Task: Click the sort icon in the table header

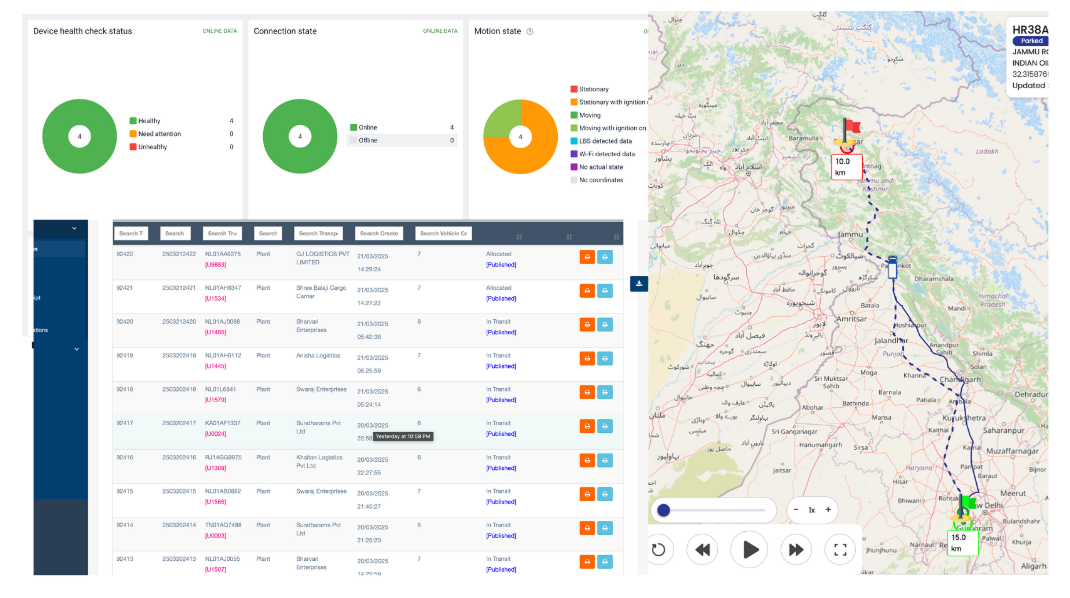Action: tap(519, 236)
